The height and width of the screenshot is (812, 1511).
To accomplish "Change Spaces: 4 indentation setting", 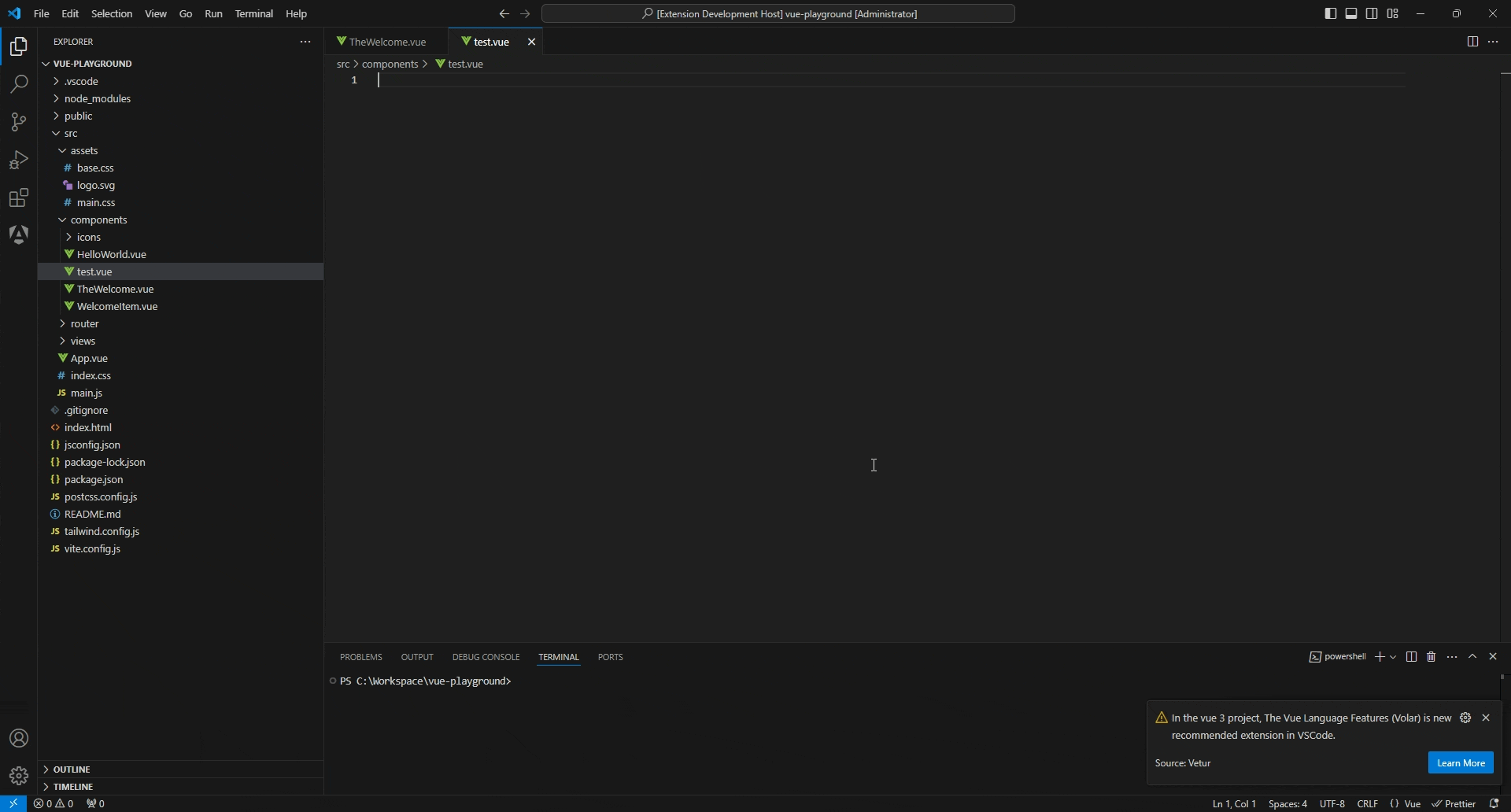I will pyautogui.click(x=1288, y=804).
